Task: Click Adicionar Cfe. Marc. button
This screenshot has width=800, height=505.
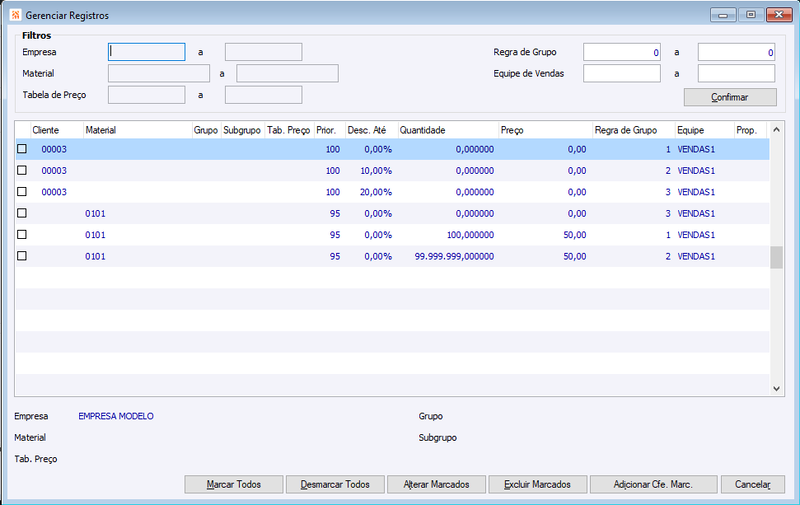Action: click(x=654, y=485)
